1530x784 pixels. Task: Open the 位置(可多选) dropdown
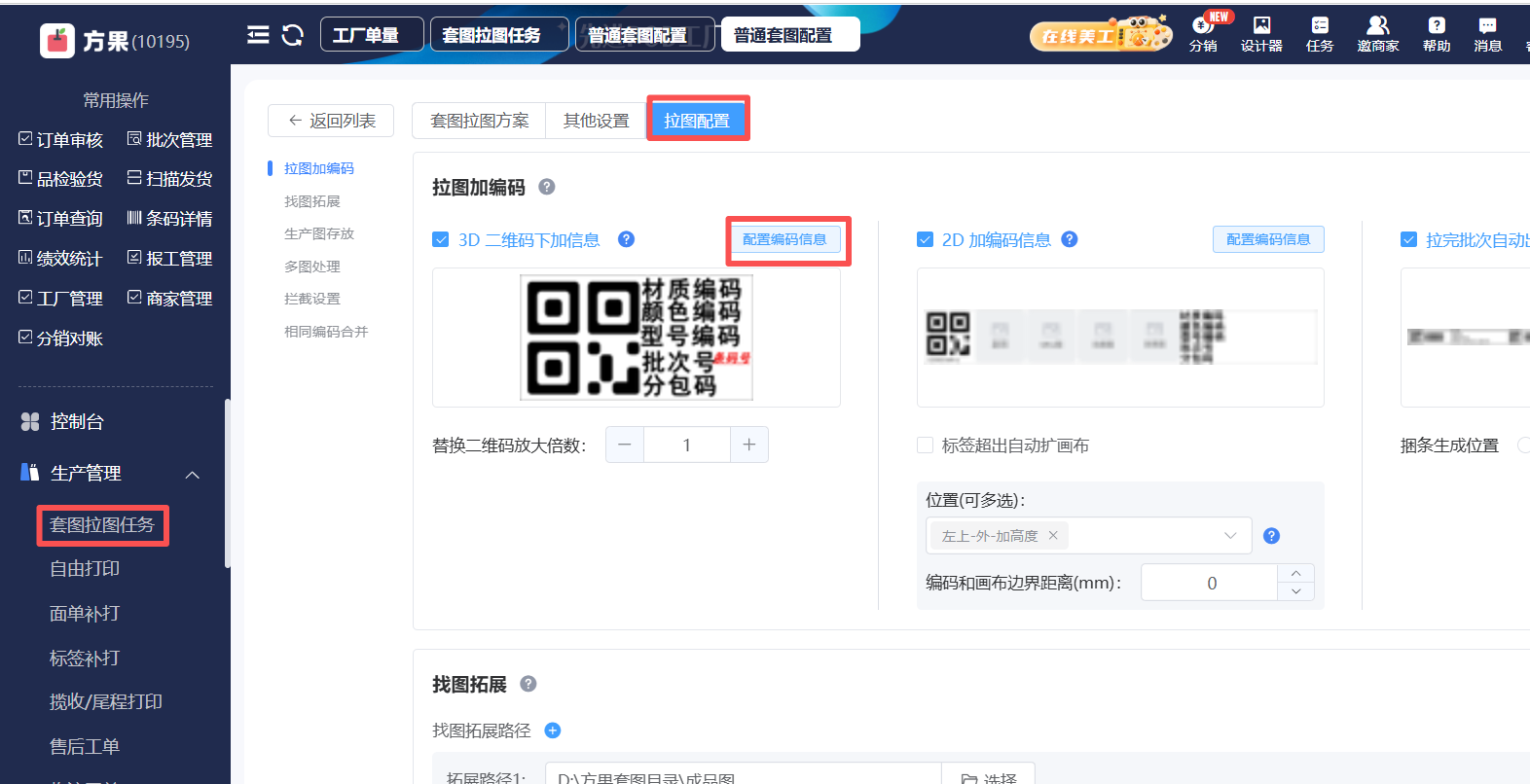pos(1088,536)
